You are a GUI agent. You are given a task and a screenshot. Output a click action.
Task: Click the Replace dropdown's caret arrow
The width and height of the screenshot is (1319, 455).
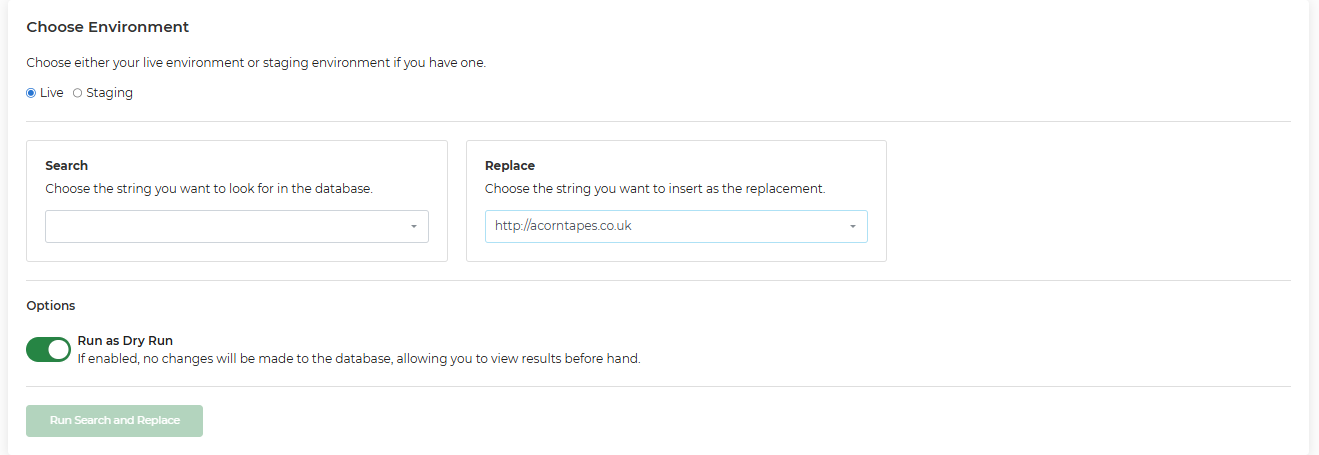coord(853,227)
